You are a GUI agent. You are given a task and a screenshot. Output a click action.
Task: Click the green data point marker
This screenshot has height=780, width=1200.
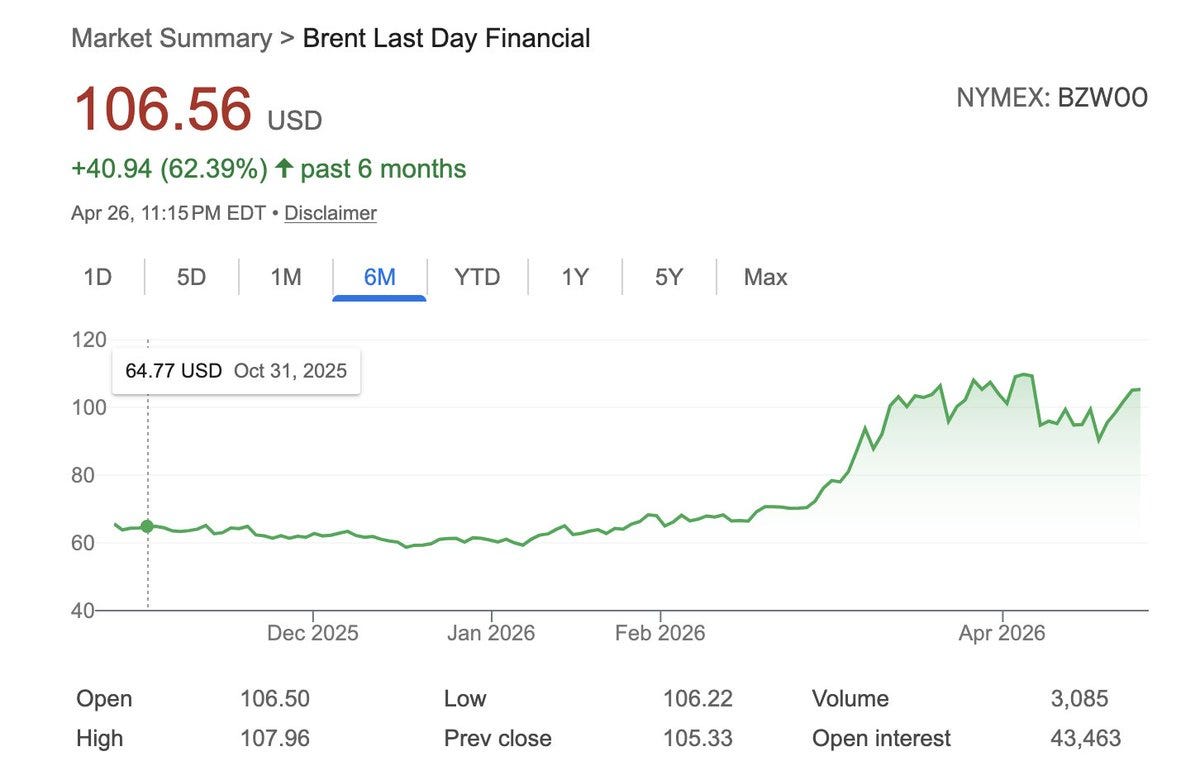[x=148, y=526]
